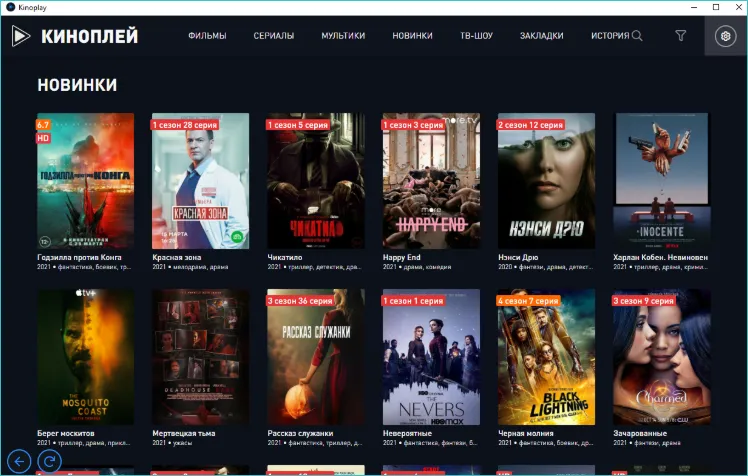
Task: Open the История history section
Action: 610,36
